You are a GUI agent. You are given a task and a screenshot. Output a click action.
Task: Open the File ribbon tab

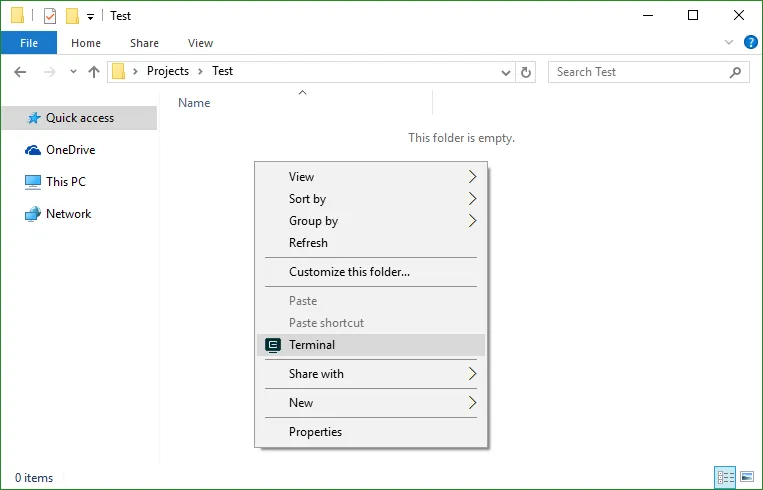click(29, 43)
